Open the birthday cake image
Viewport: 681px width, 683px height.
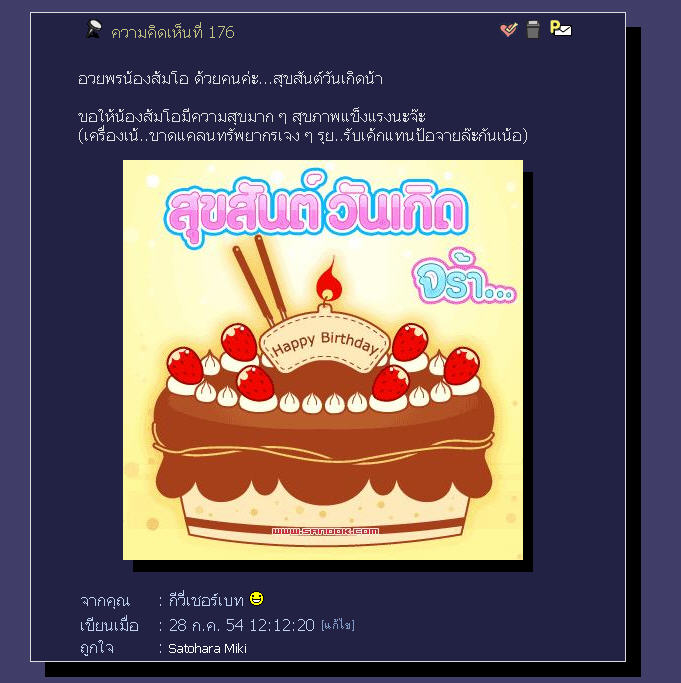coord(323,360)
